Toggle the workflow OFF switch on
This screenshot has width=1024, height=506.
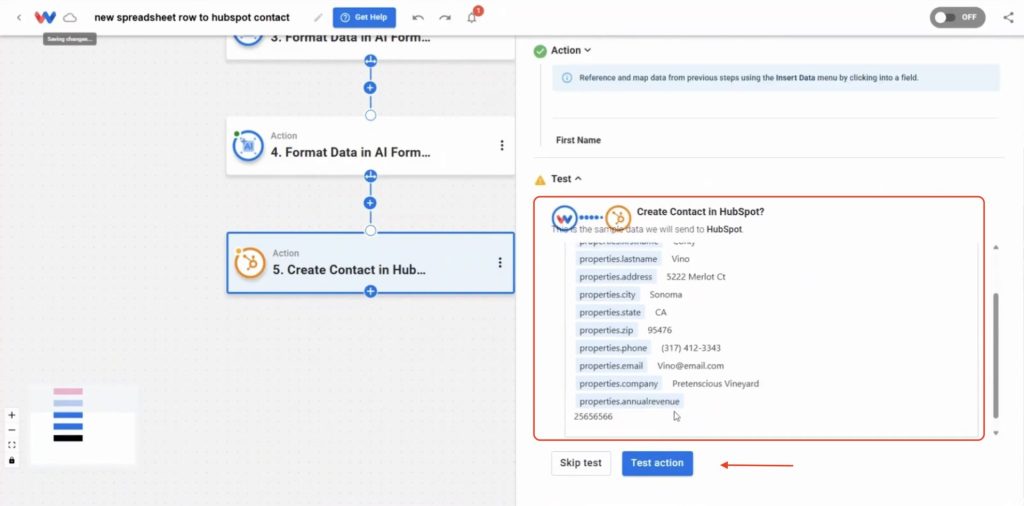click(x=957, y=18)
